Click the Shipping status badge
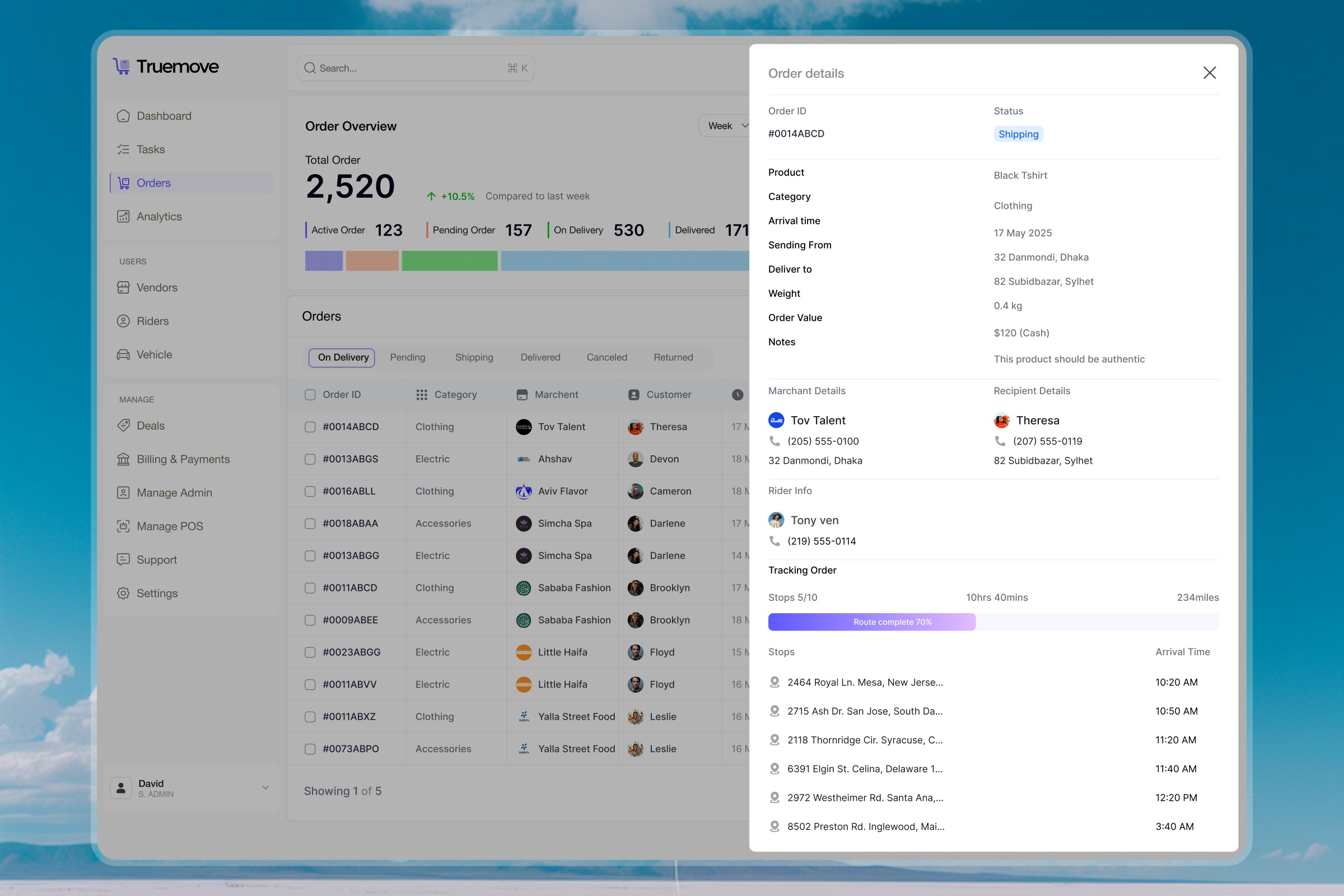 (x=1018, y=134)
